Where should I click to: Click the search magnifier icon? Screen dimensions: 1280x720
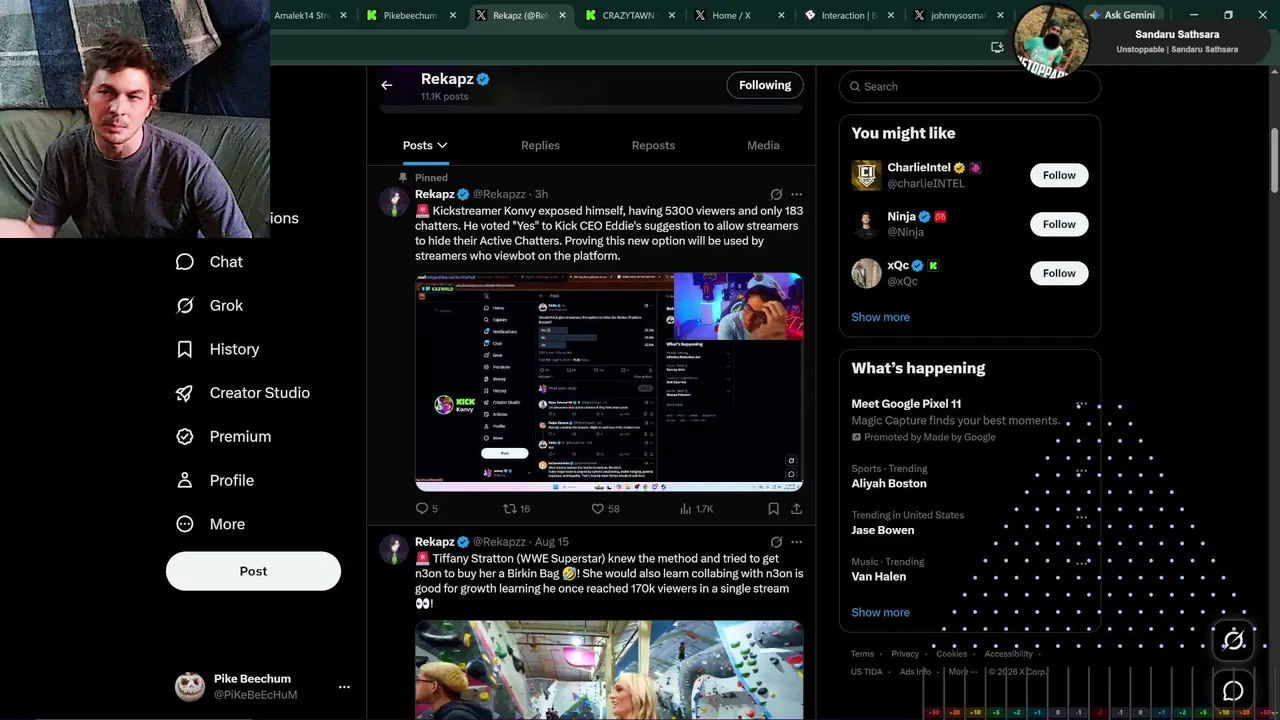coord(855,87)
